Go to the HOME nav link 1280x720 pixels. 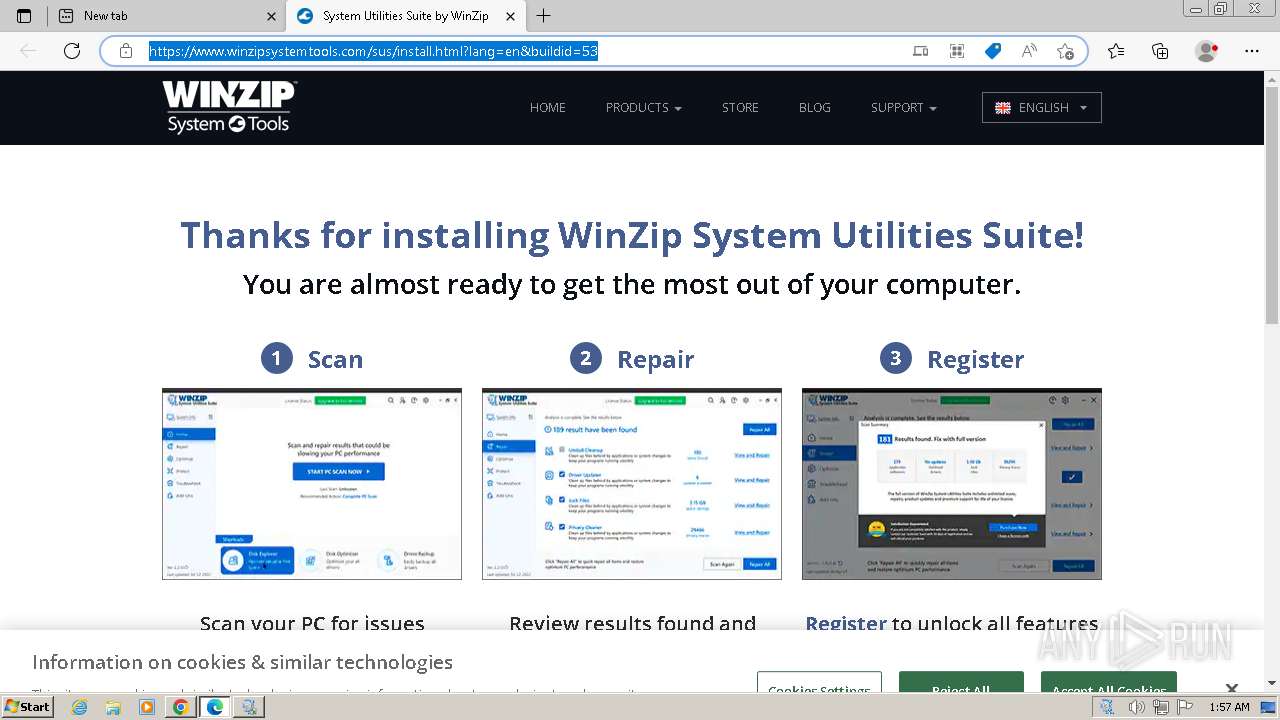coord(547,107)
